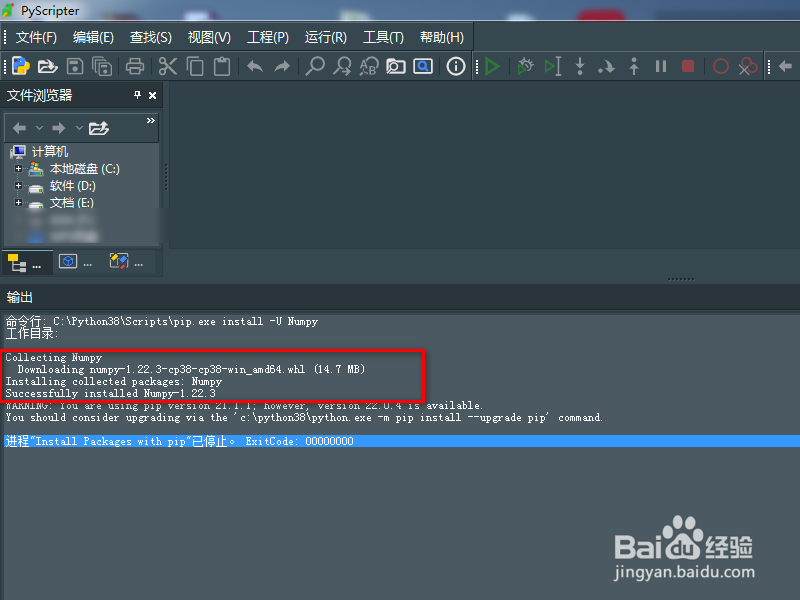Open the 编辑(E) menu
Screen dimensions: 800x600
tap(93, 37)
